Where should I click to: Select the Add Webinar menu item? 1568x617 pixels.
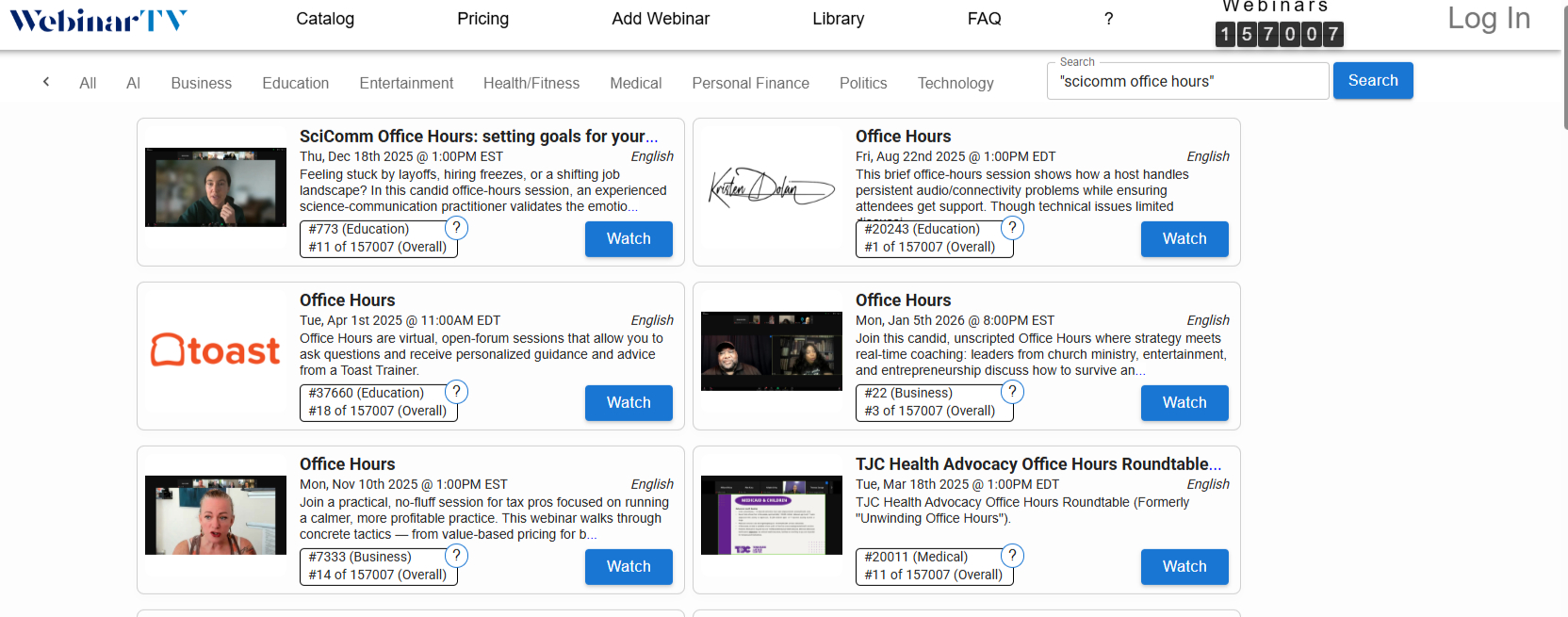(x=661, y=19)
